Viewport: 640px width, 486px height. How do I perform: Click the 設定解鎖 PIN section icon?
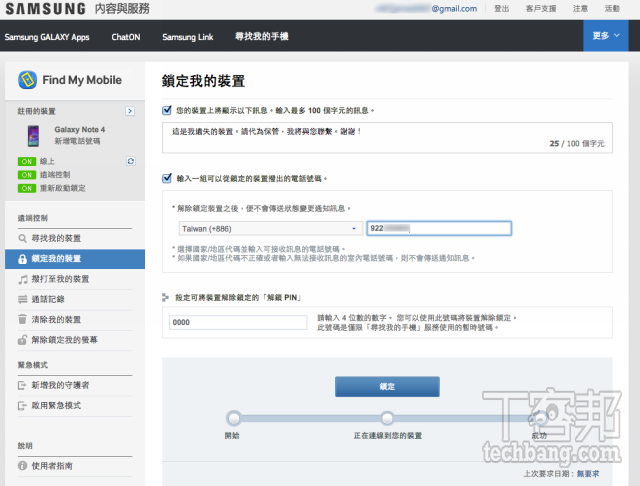click(165, 297)
